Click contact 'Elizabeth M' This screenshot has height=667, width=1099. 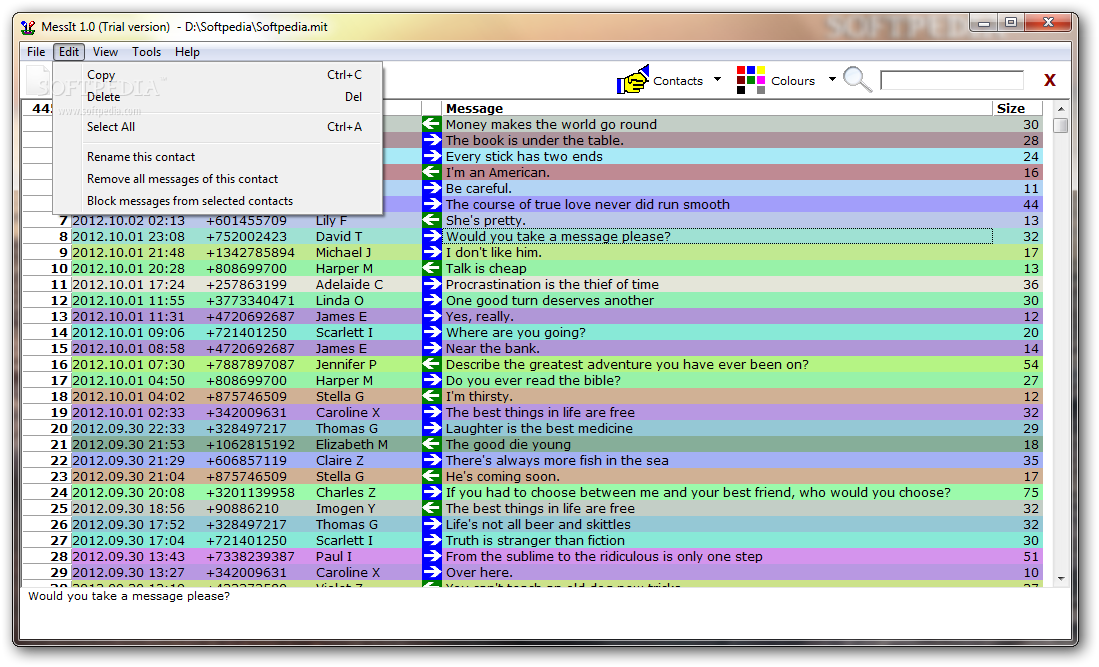pos(351,444)
